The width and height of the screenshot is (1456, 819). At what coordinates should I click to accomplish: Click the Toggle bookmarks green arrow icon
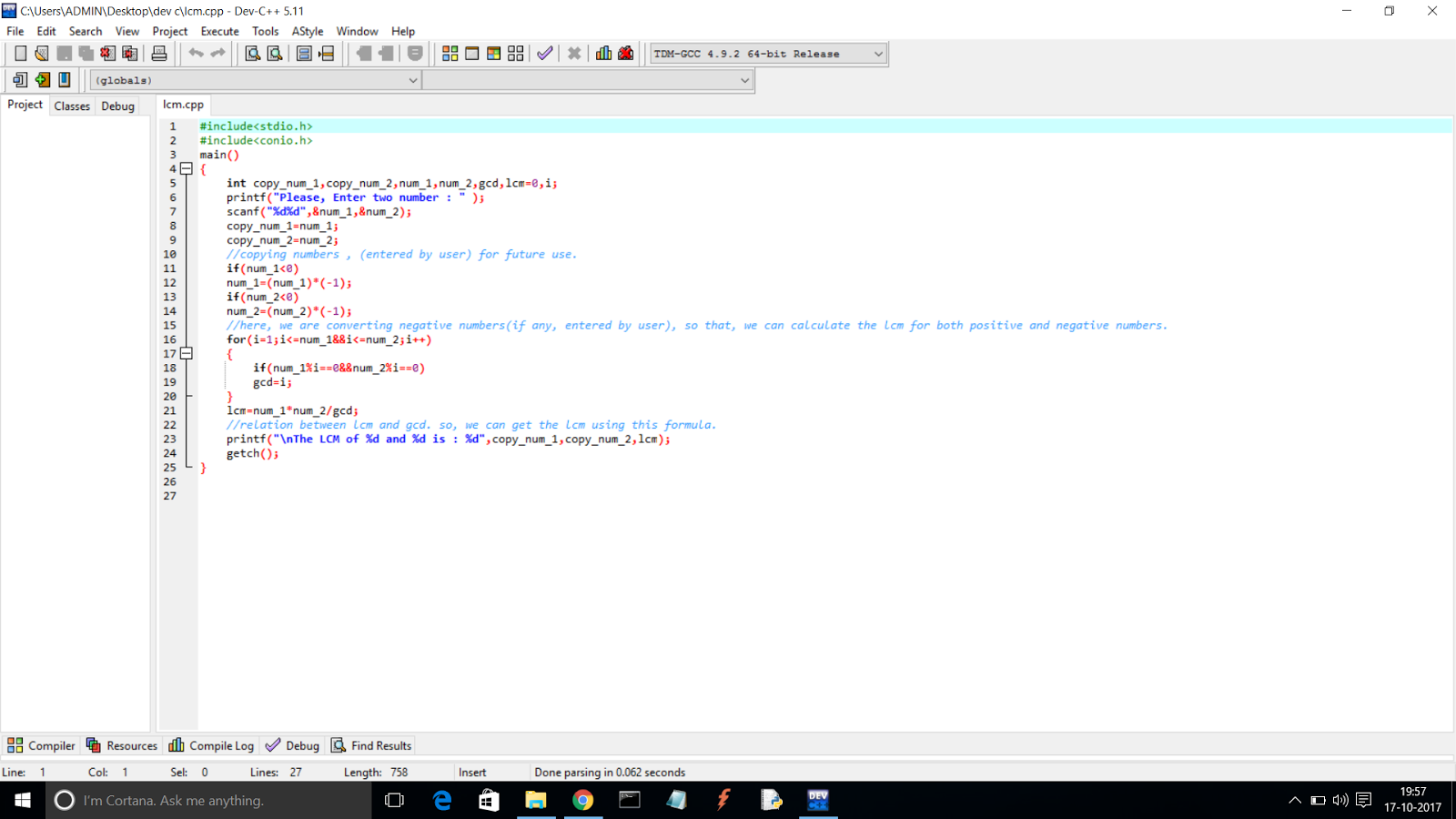[42, 80]
